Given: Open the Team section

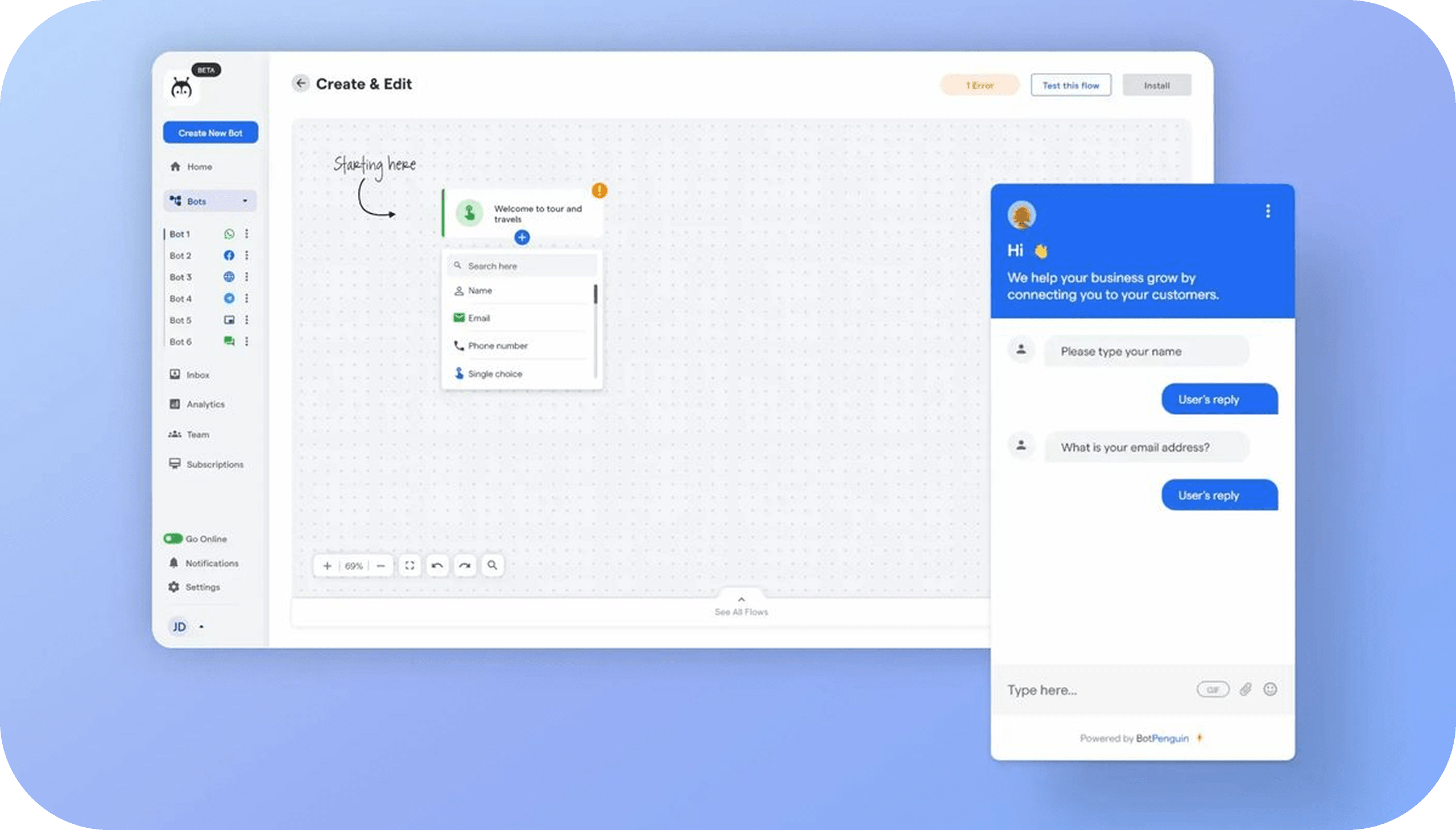Looking at the screenshot, I should click(196, 434).
